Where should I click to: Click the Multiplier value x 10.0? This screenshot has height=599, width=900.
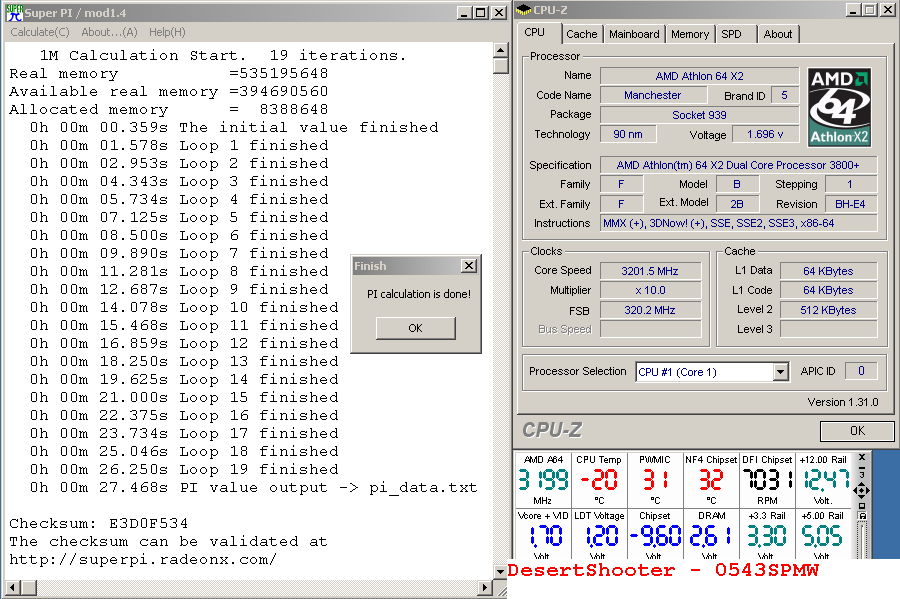tap(650, 290)
